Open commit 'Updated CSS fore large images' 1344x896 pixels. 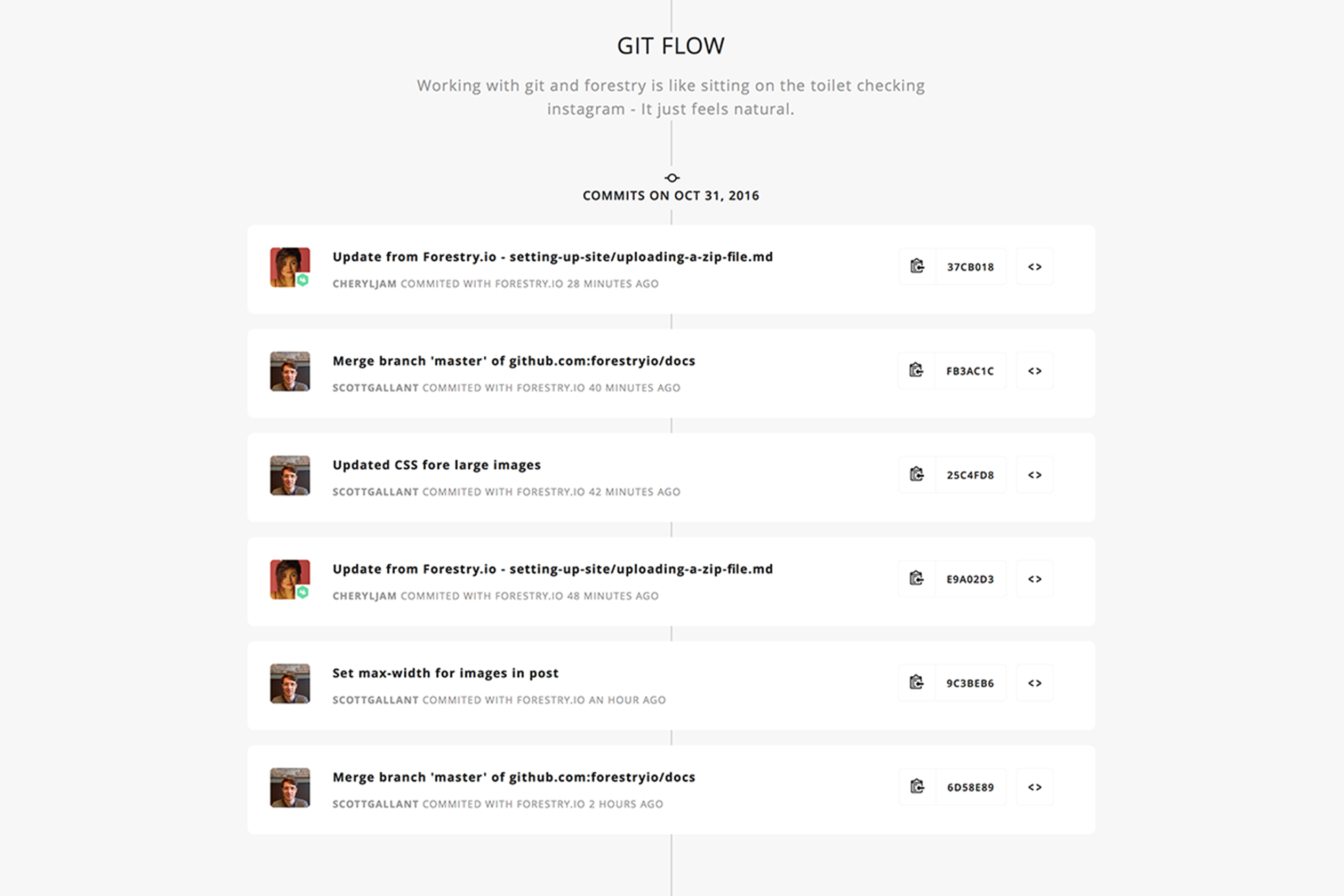(437, 465)
